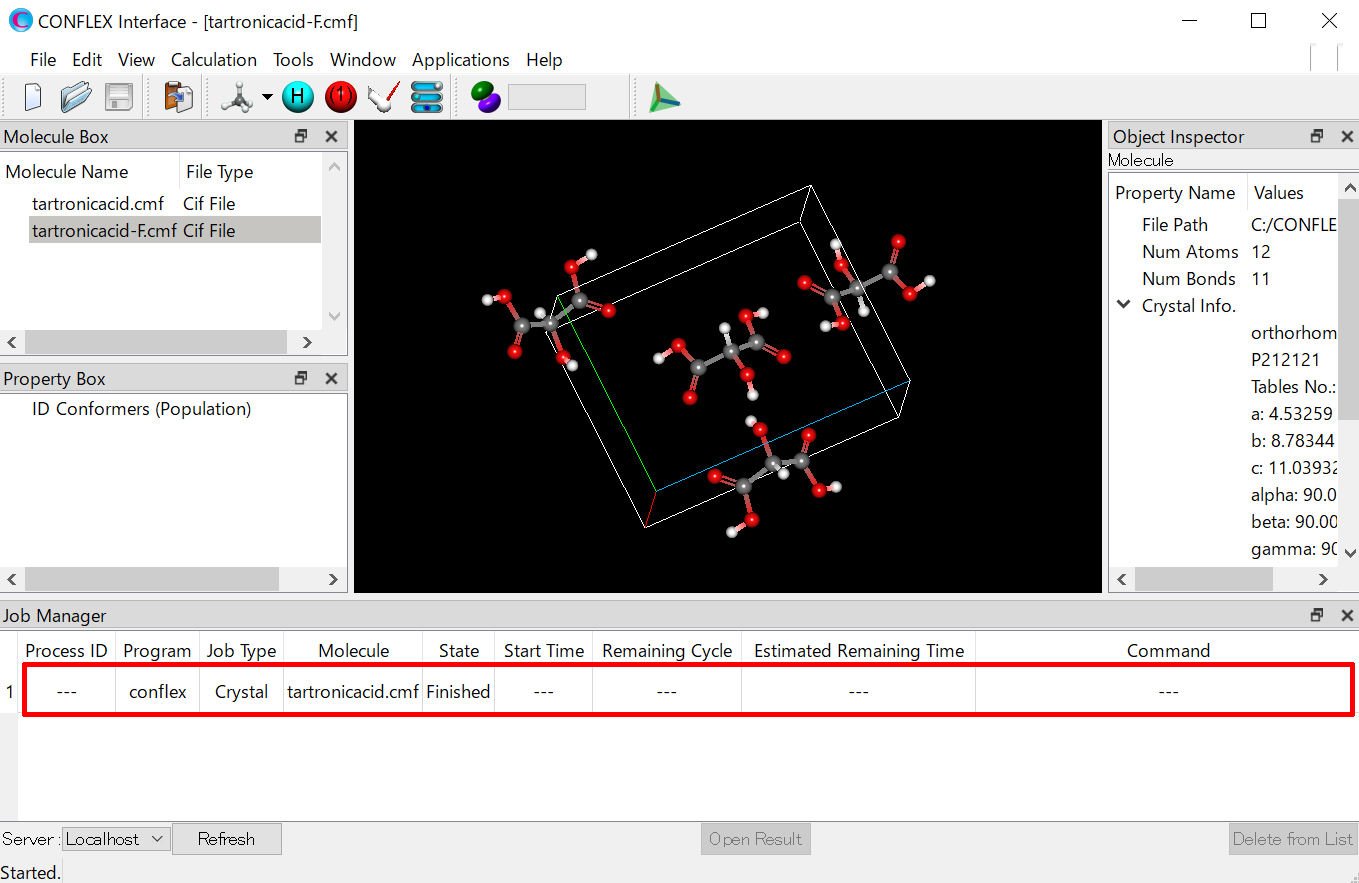
Task: Float the Job Manager panel
Action: point(1317,616)
